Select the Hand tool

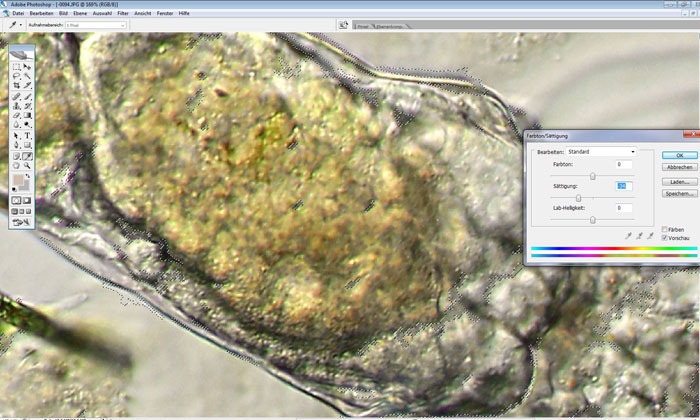pos(17,166)
